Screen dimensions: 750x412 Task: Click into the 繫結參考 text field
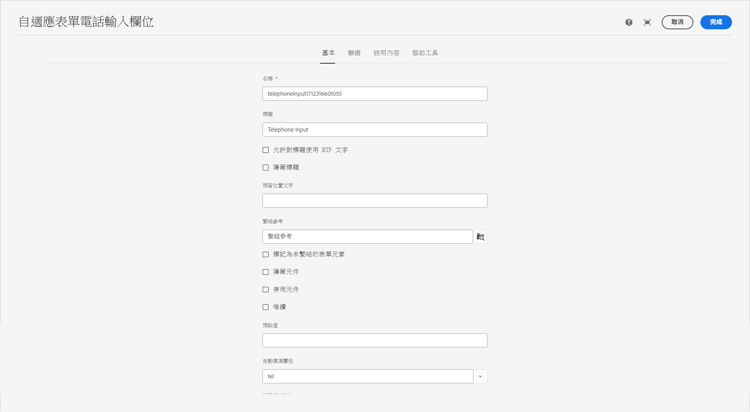click(367, 236)
